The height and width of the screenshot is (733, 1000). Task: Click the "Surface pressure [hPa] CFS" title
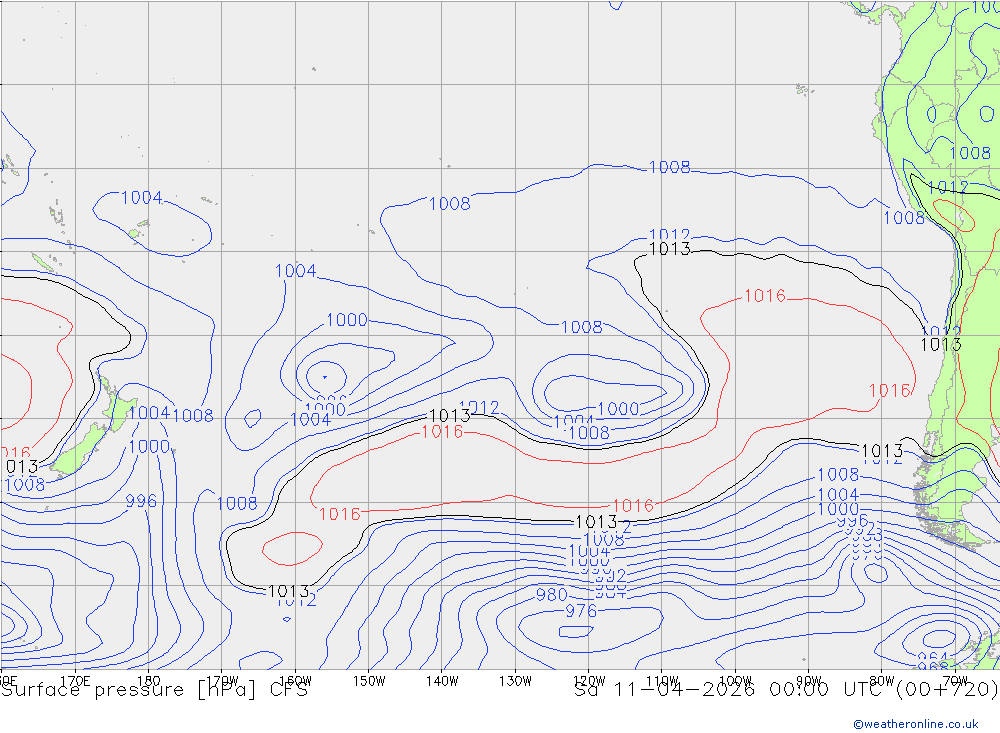(x=154, y=690)
